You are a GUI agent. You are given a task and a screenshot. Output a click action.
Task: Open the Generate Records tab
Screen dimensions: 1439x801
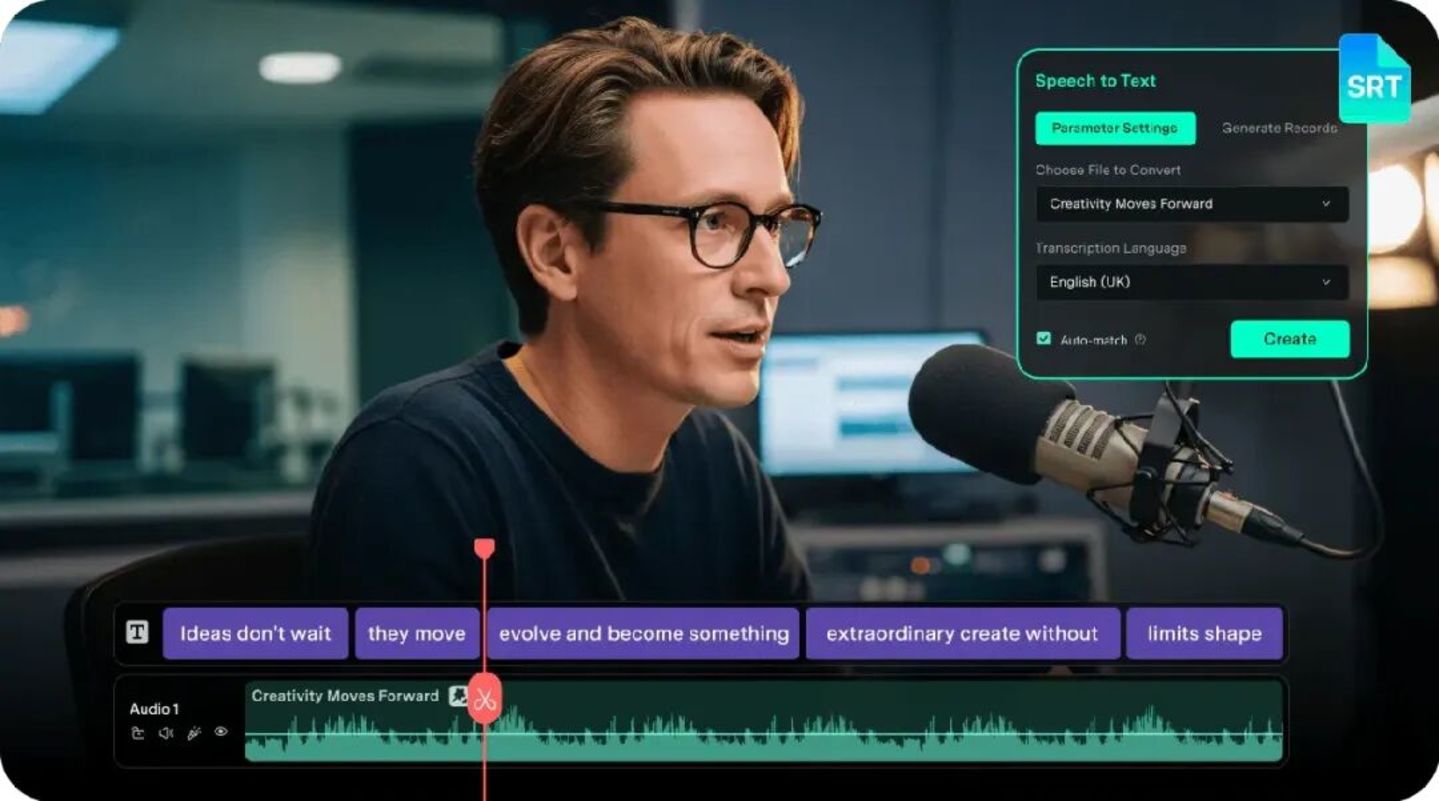click(x=1279, y=128)
